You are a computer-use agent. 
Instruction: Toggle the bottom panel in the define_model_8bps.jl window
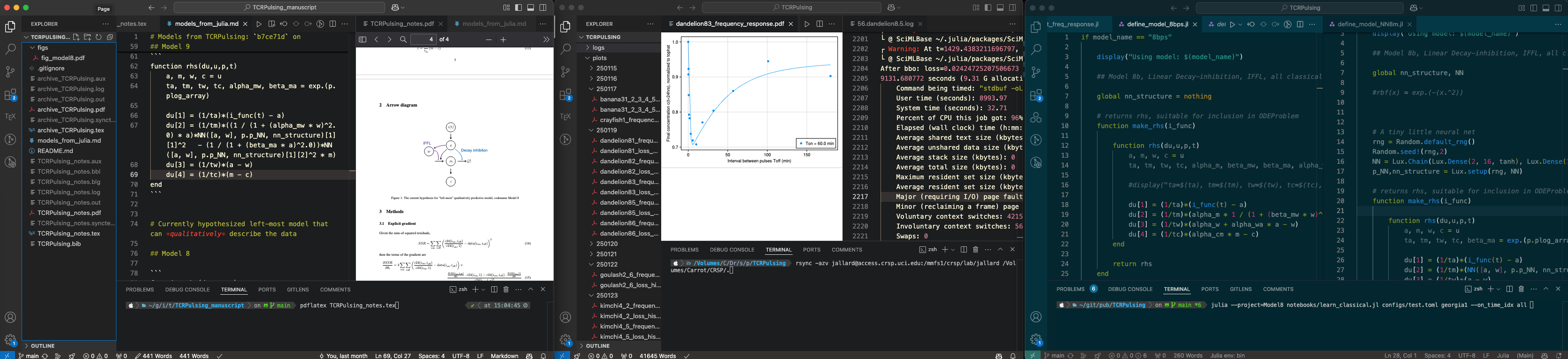pos(1545,8)
